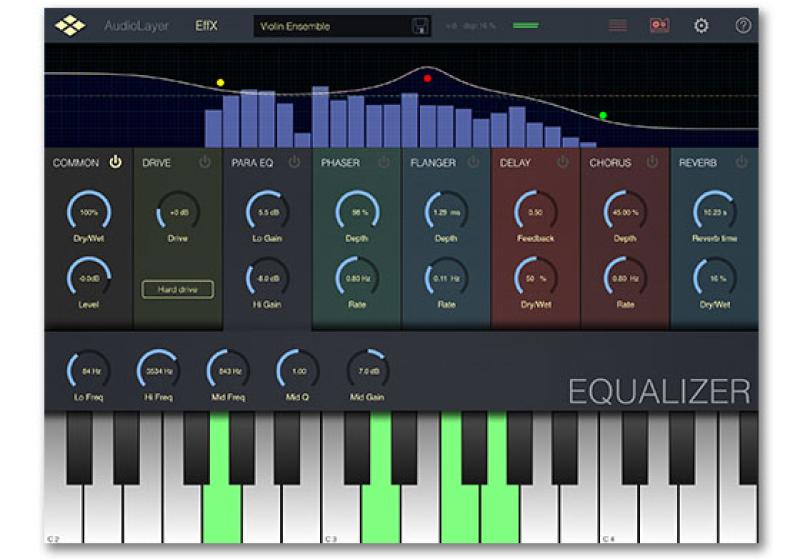This screenshot has width=800, height=560.
Task: Click the Chorus Rate knob
Action: pyautogui.click(x=626, y=278)
